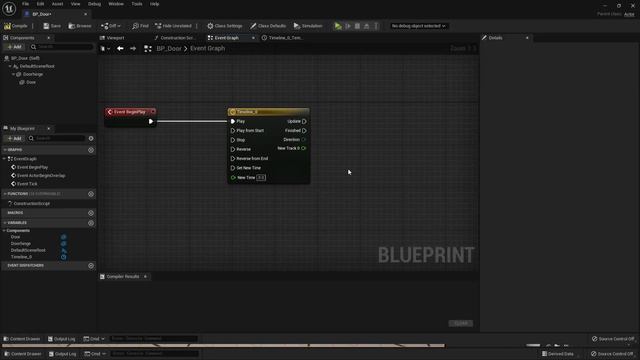The width and height of the screenshot is (640, 360).
Task: Open the debug object selector dropdown
Action: 418,26
